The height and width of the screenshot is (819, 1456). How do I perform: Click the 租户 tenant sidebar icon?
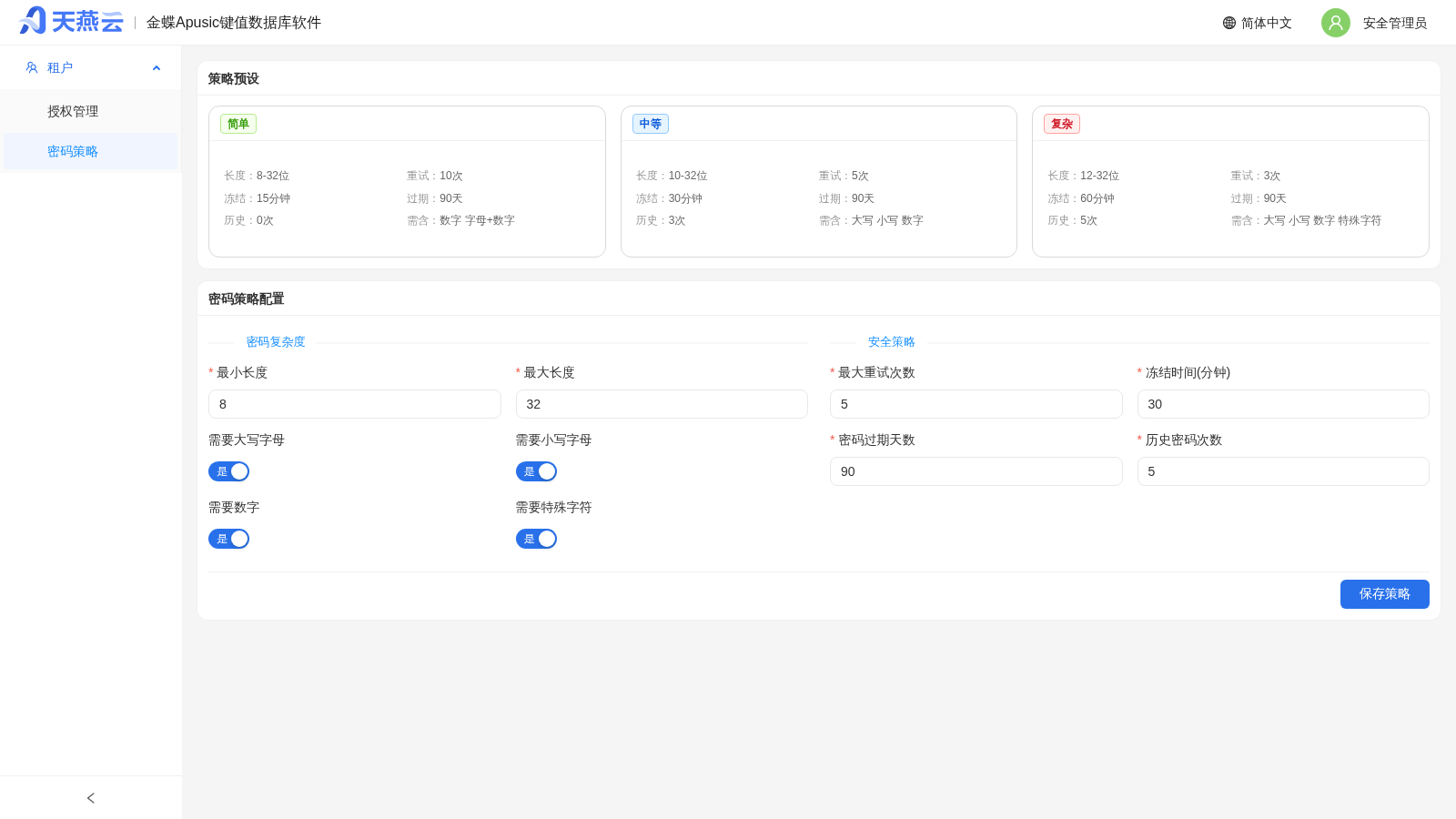click(x=32, y=67)
